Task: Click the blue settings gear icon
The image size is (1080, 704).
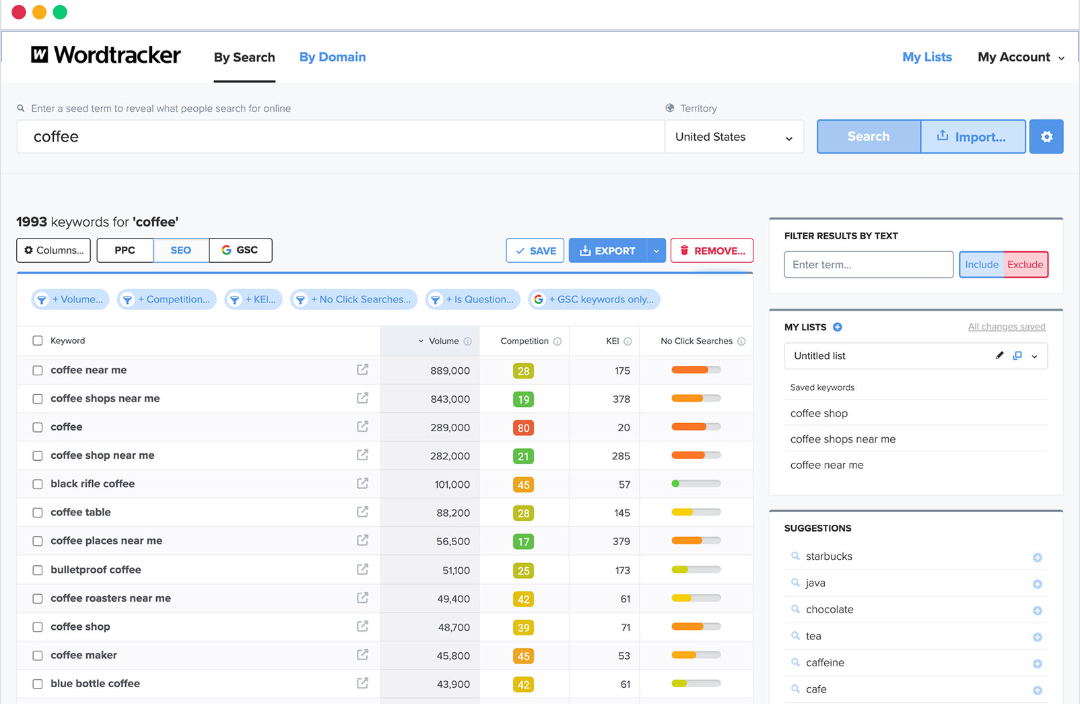Action: coord(1046,137)
